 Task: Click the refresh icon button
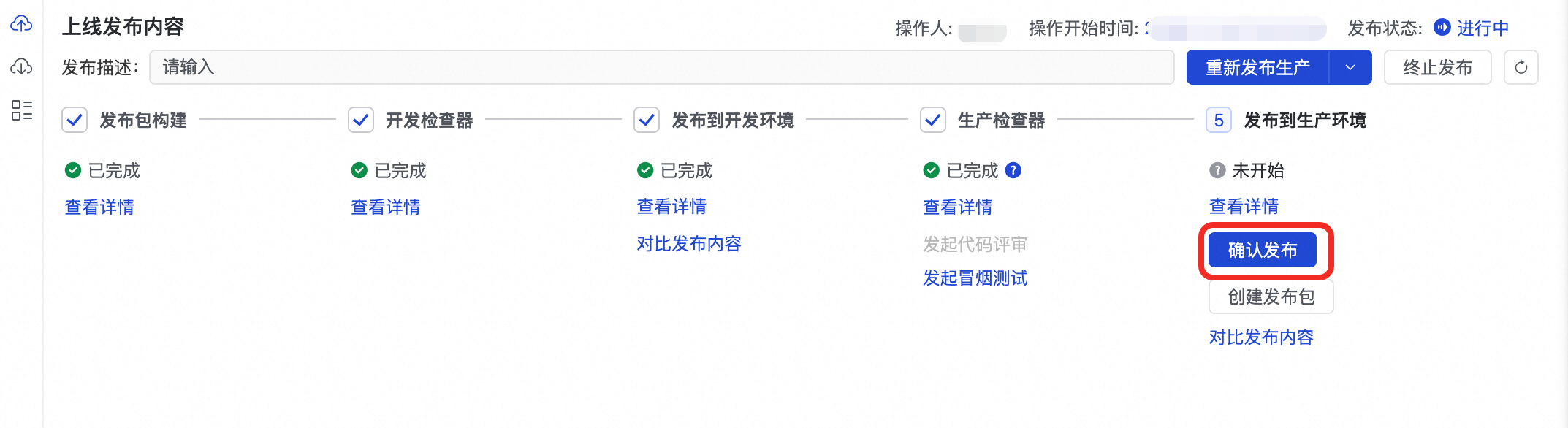[1521, 67]
